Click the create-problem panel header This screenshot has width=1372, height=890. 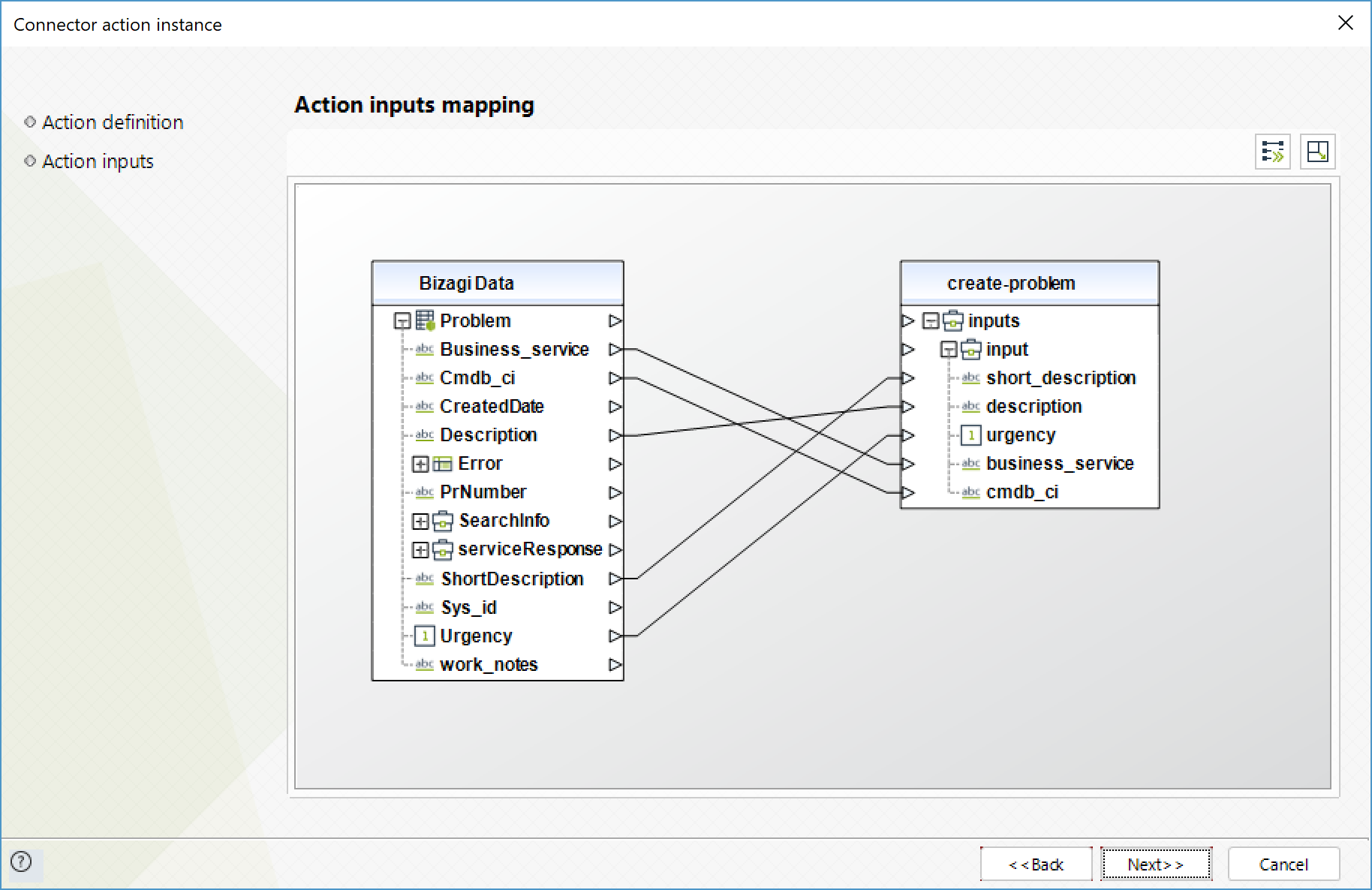pyautogui.click(x=1030, y=283)
